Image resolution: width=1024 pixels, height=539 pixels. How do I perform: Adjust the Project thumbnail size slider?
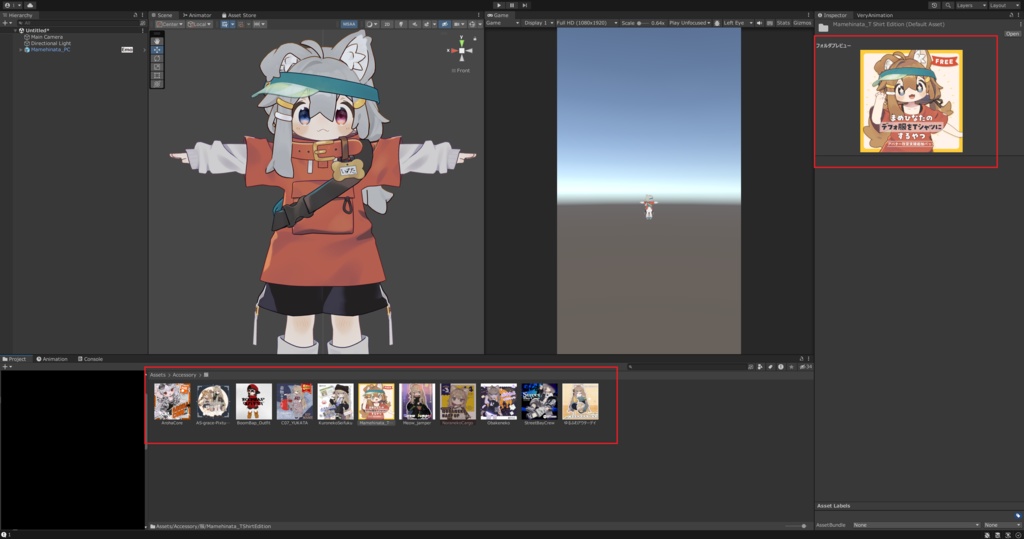click(795, 526)
